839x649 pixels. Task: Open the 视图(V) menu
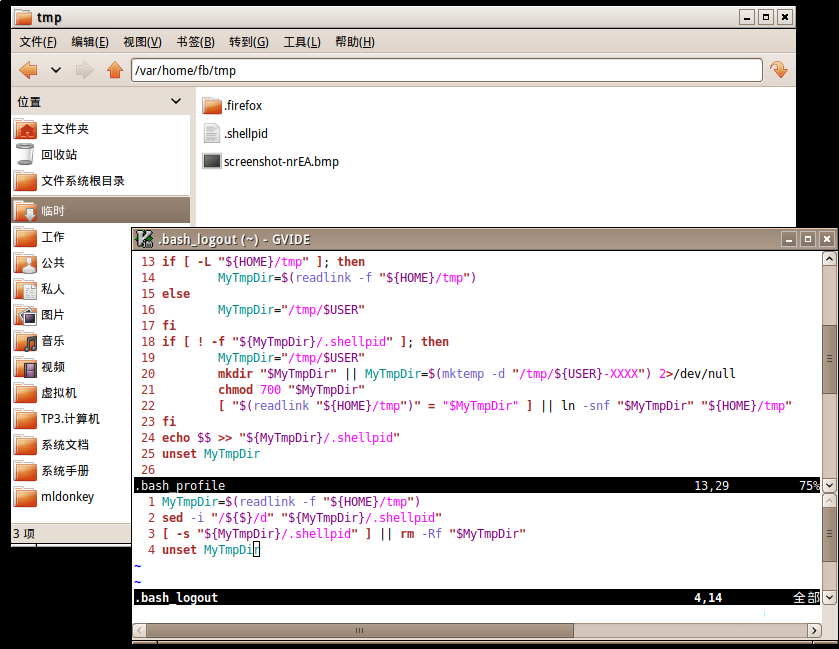tap(142, 42)
